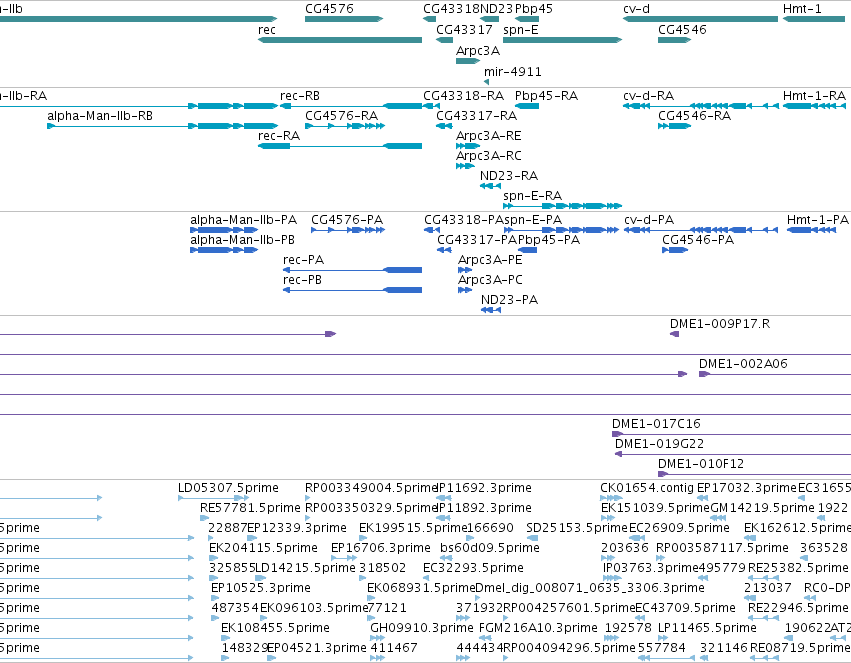Select the ND23-RA transcript
The width and height of the screenshot is (851, 663).
pyautogui.click(x=490, y=186)
